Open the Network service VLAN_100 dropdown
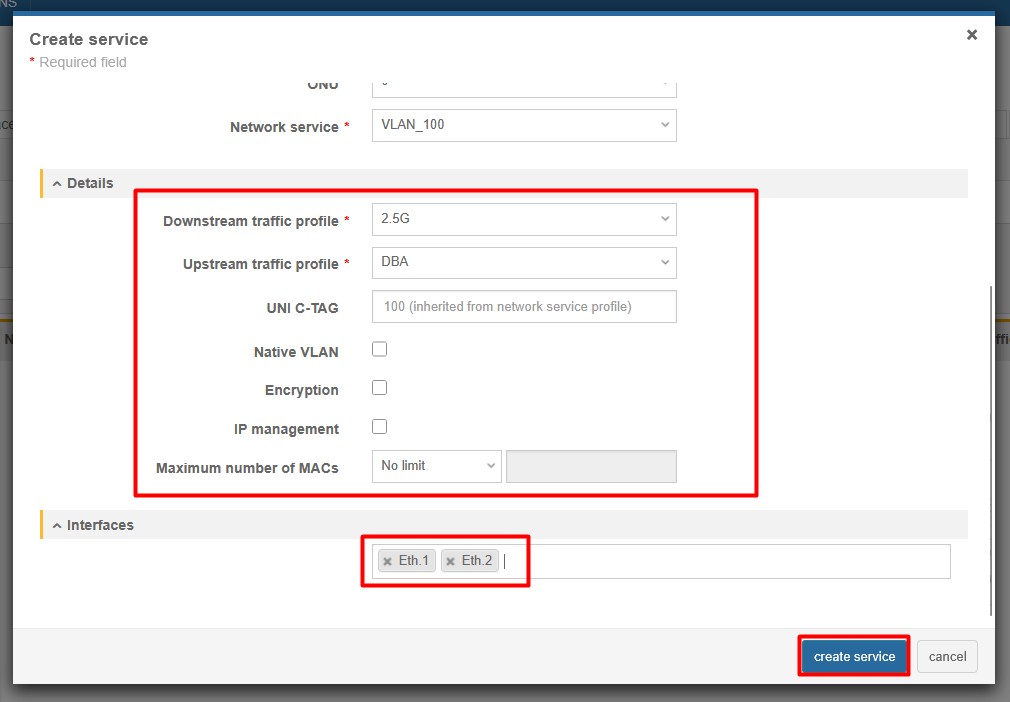This screenshot has width=1010, height=702. (x=523, y=125)
